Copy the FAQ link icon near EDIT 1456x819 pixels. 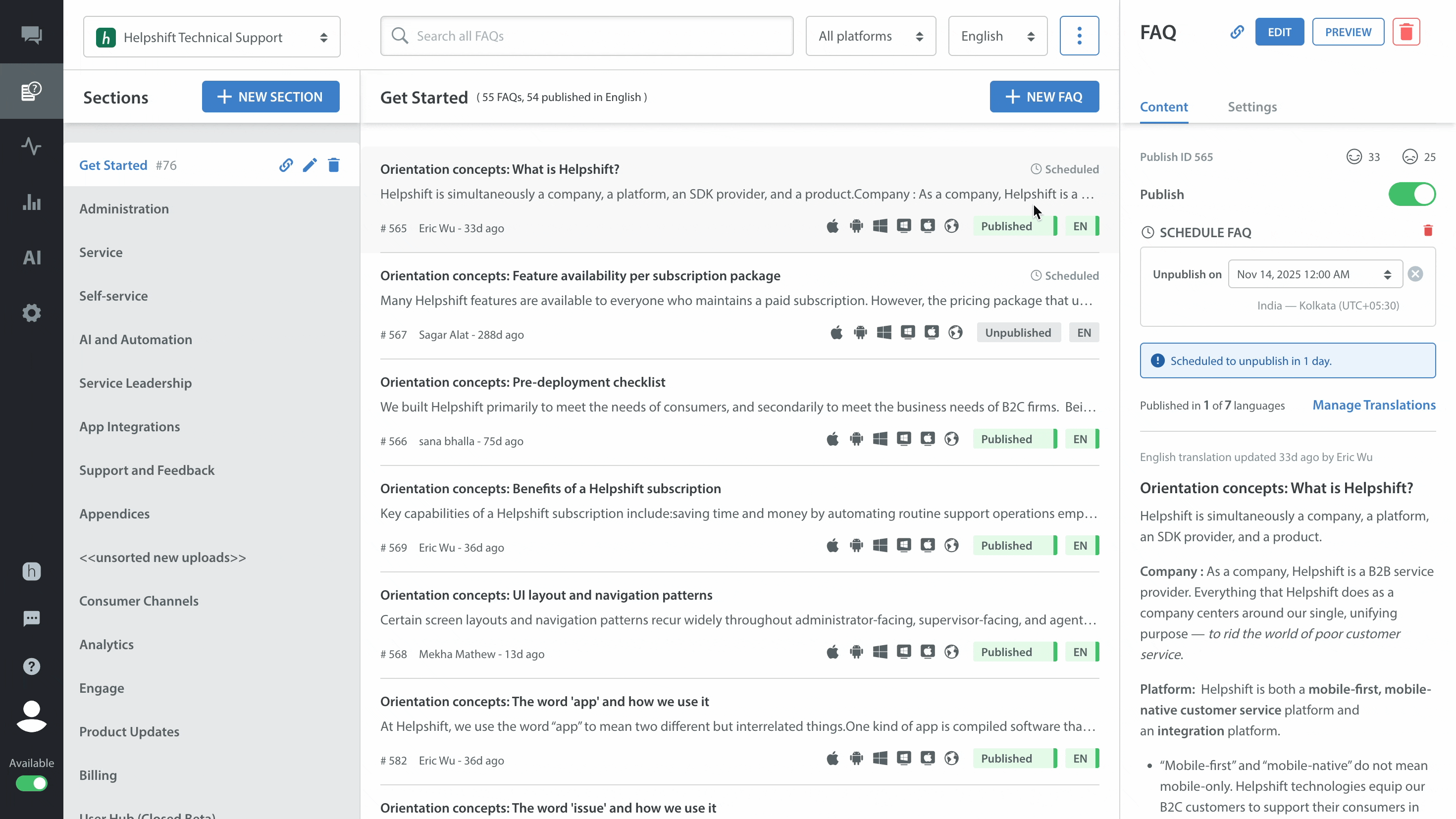1237,32
